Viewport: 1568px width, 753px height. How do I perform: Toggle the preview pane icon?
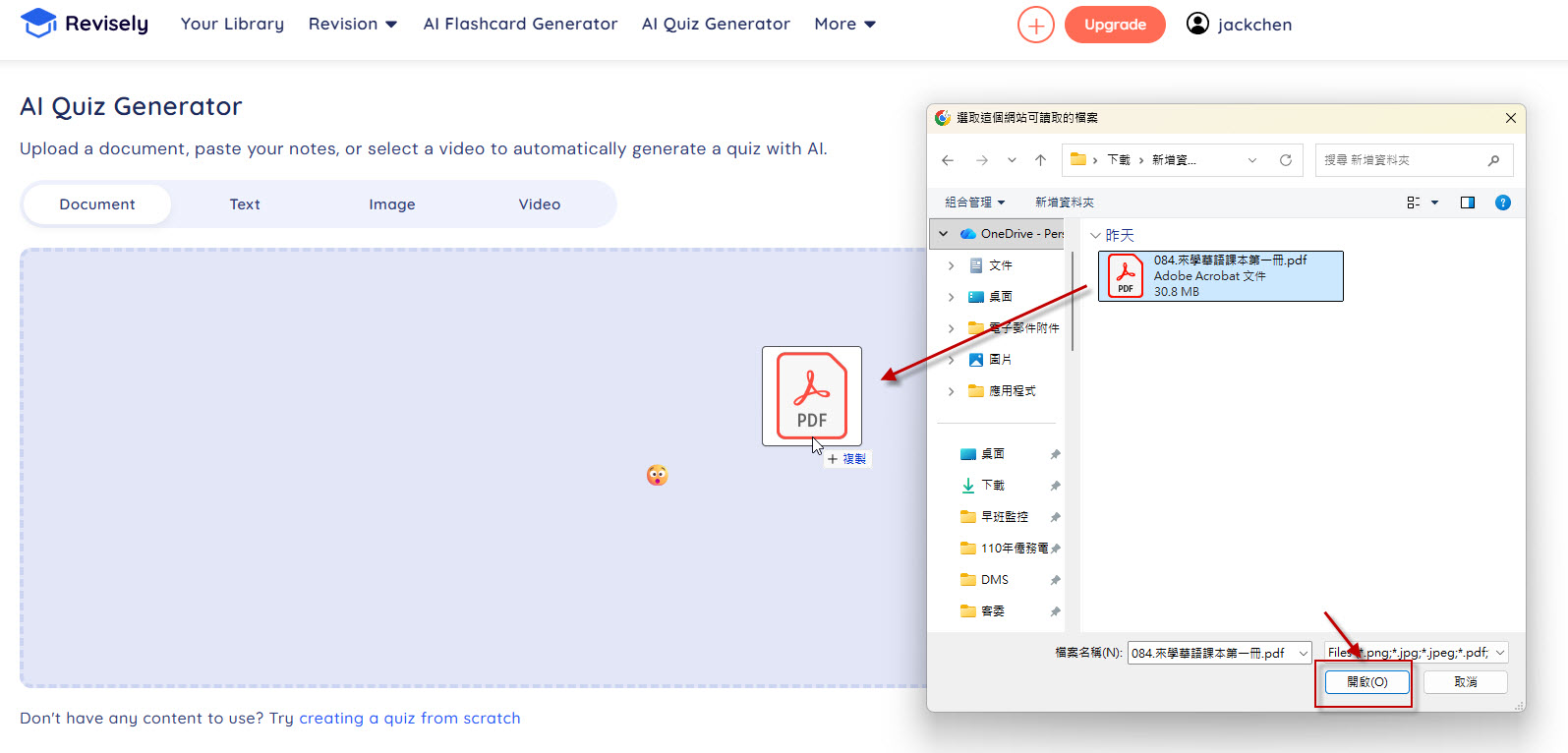pyautogui.click(x=1467, y=203)
